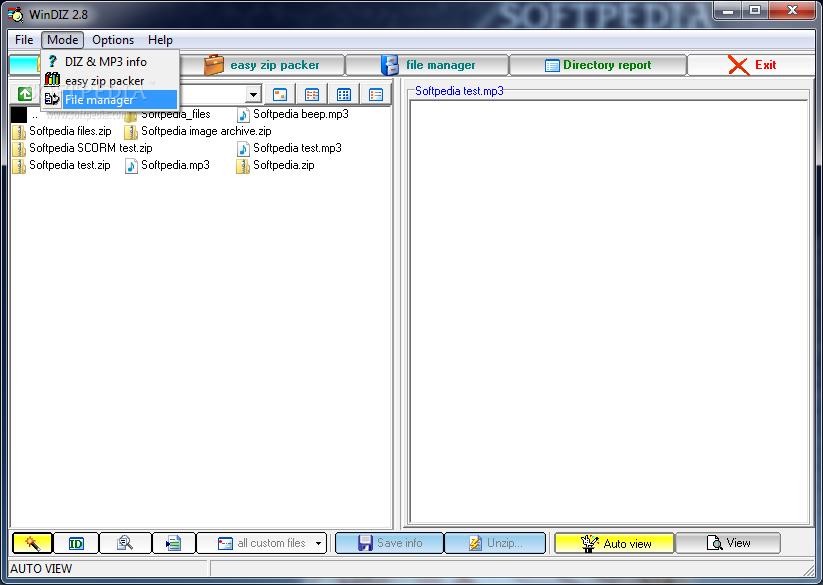This screenshot has width=823, height=585.
Task: Click the yellow magic wand button
Action: [33, 543]
